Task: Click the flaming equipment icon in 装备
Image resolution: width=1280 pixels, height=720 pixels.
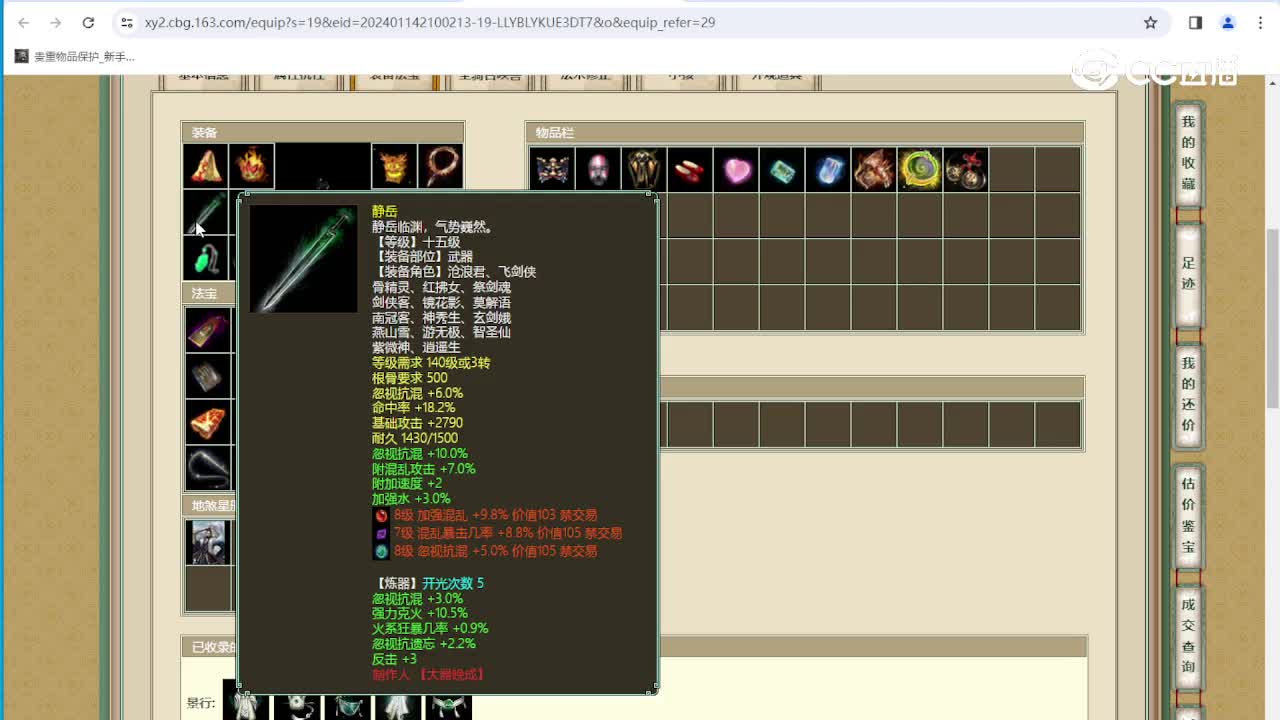Action: (251, 166)
